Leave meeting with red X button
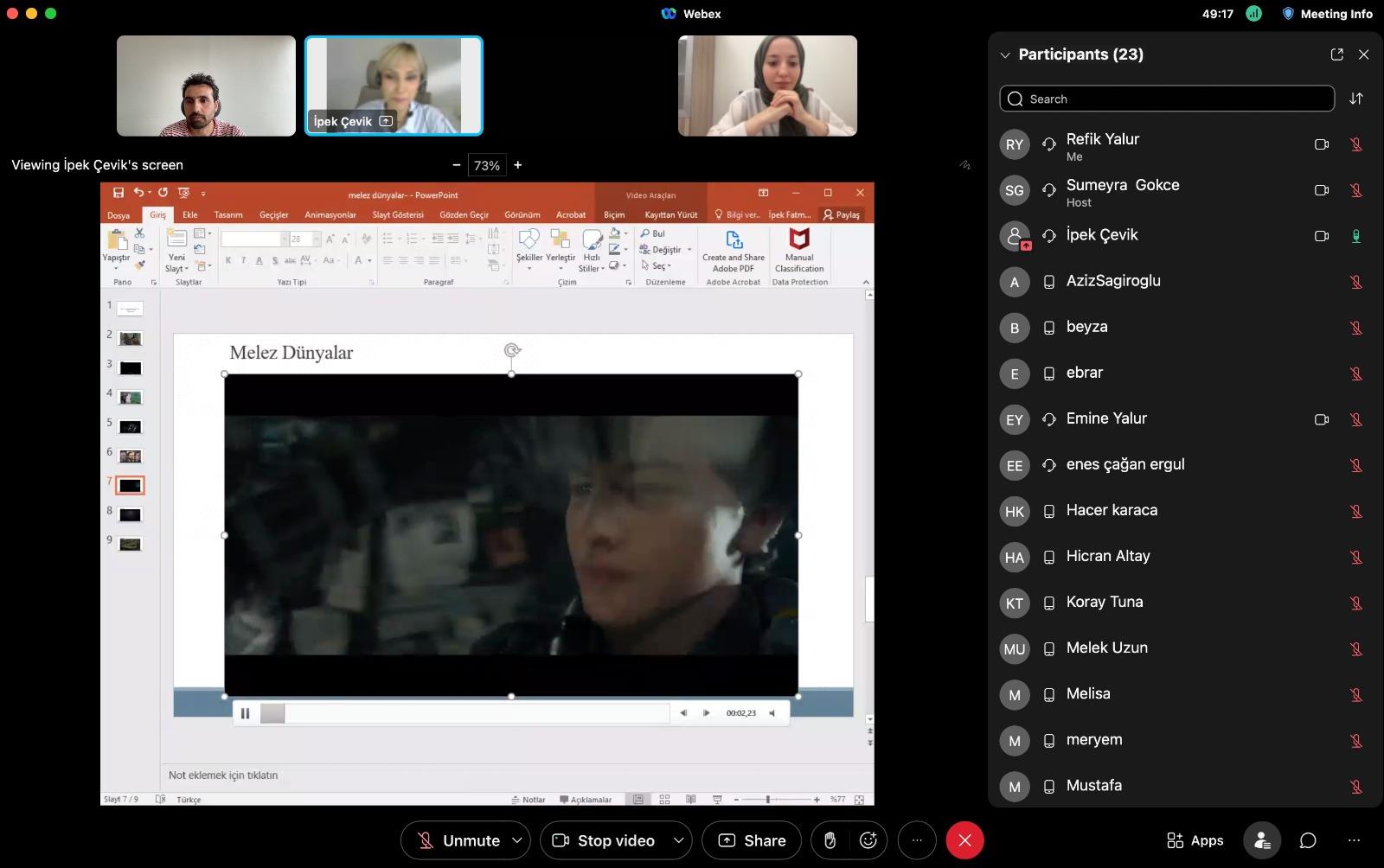The image size is (1384, 868). [965, 840]
